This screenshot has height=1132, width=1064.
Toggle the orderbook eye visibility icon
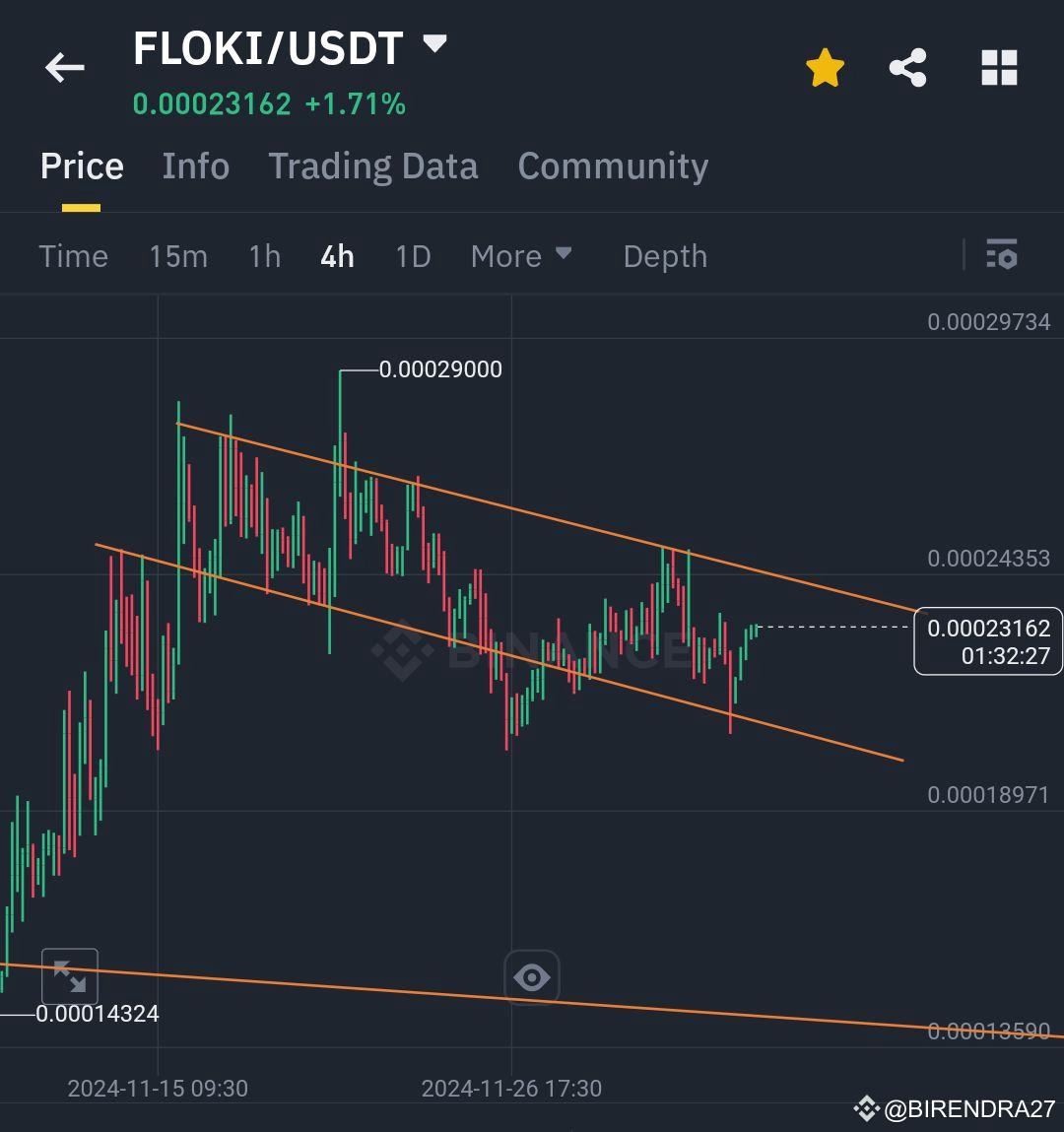point(532,975)
